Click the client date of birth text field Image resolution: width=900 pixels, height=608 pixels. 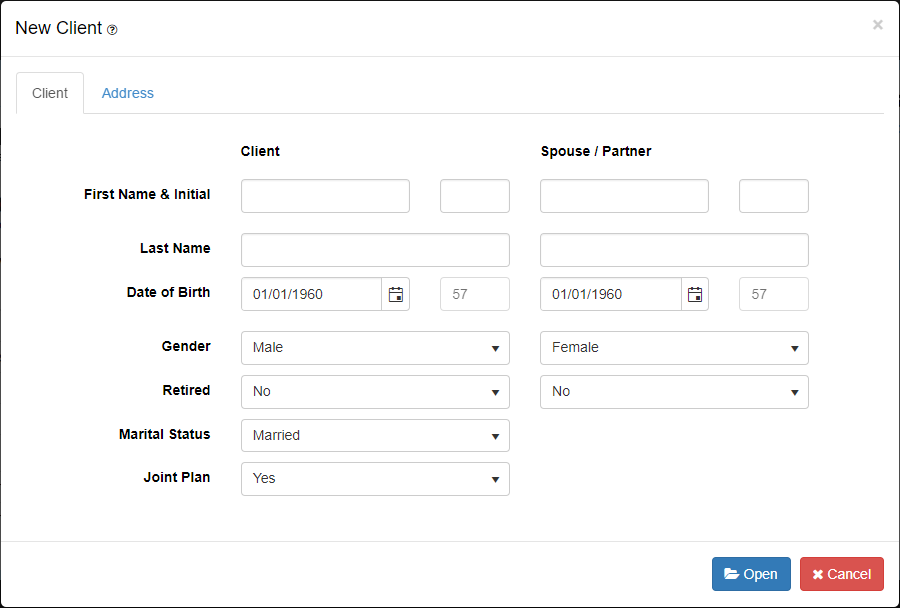point(311,294)
